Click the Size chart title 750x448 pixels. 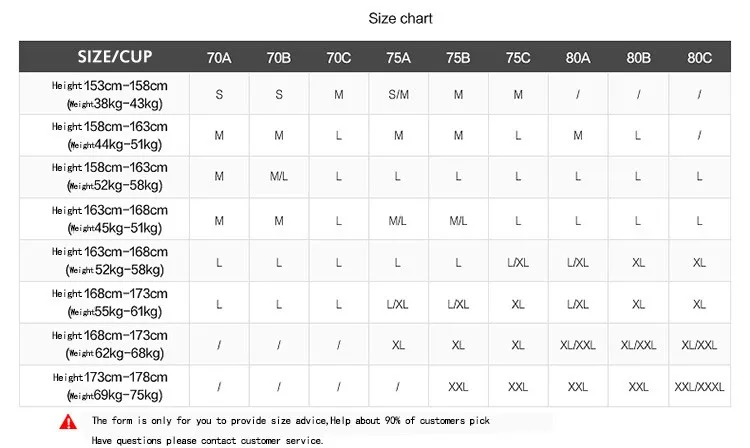[400, 18]
